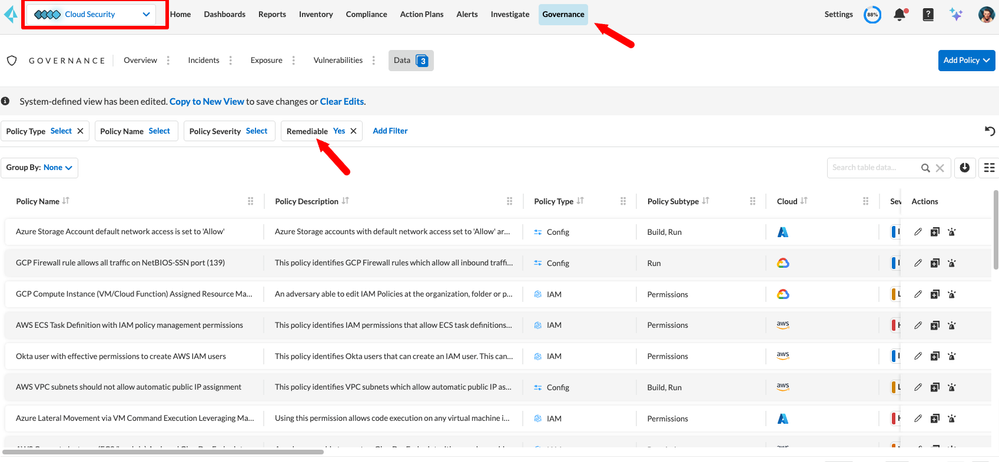Reset filters with the undo arrow icon
Viewport: 999px width, 462px height.
(x=989, y=131)
